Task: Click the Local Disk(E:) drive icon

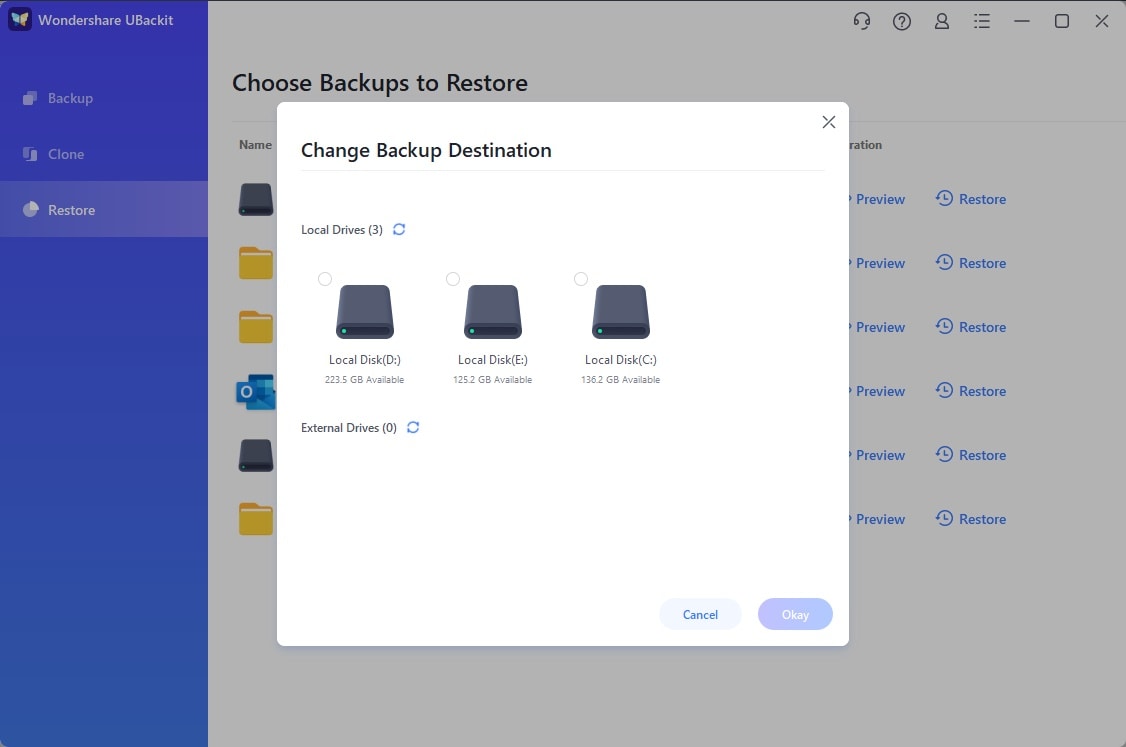Action: (493, 312)
